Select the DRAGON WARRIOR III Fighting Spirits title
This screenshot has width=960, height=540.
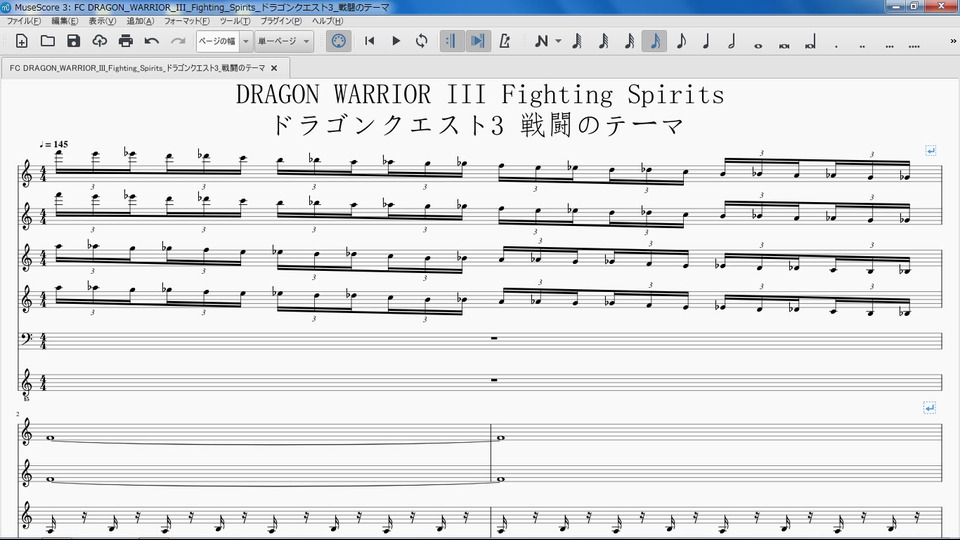tap(480, 95)
